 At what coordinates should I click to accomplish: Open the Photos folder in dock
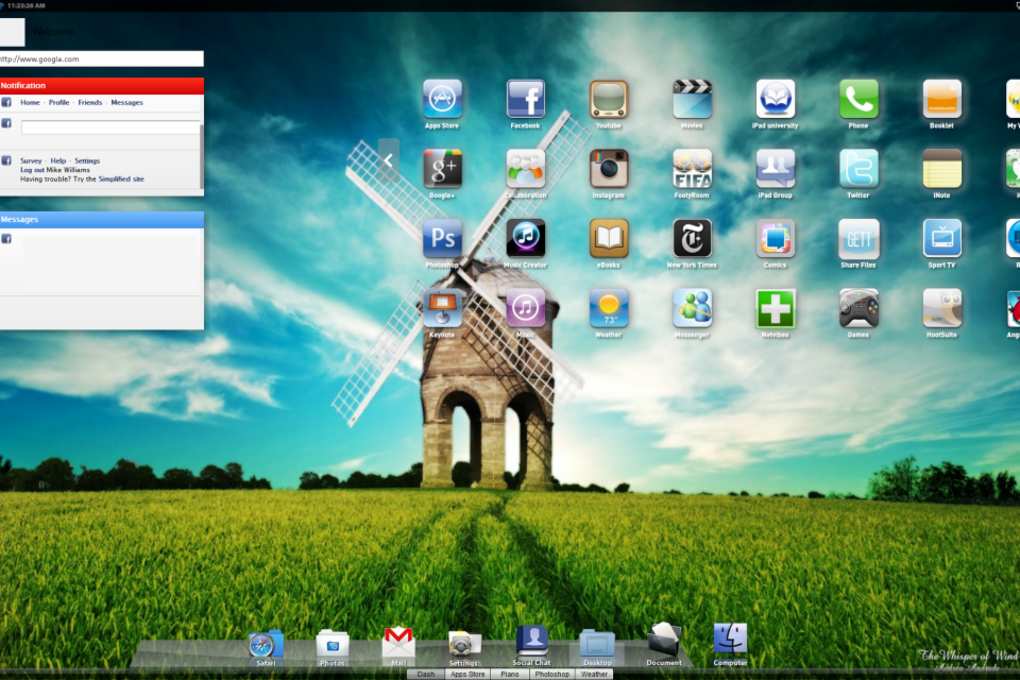tap(332, 644)
